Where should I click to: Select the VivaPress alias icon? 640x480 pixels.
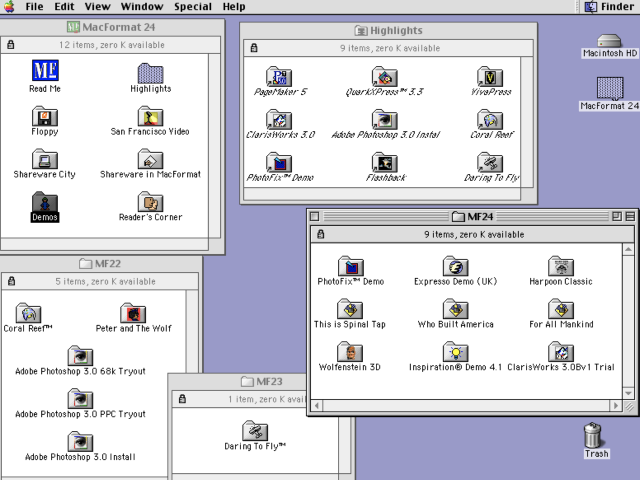490,76
